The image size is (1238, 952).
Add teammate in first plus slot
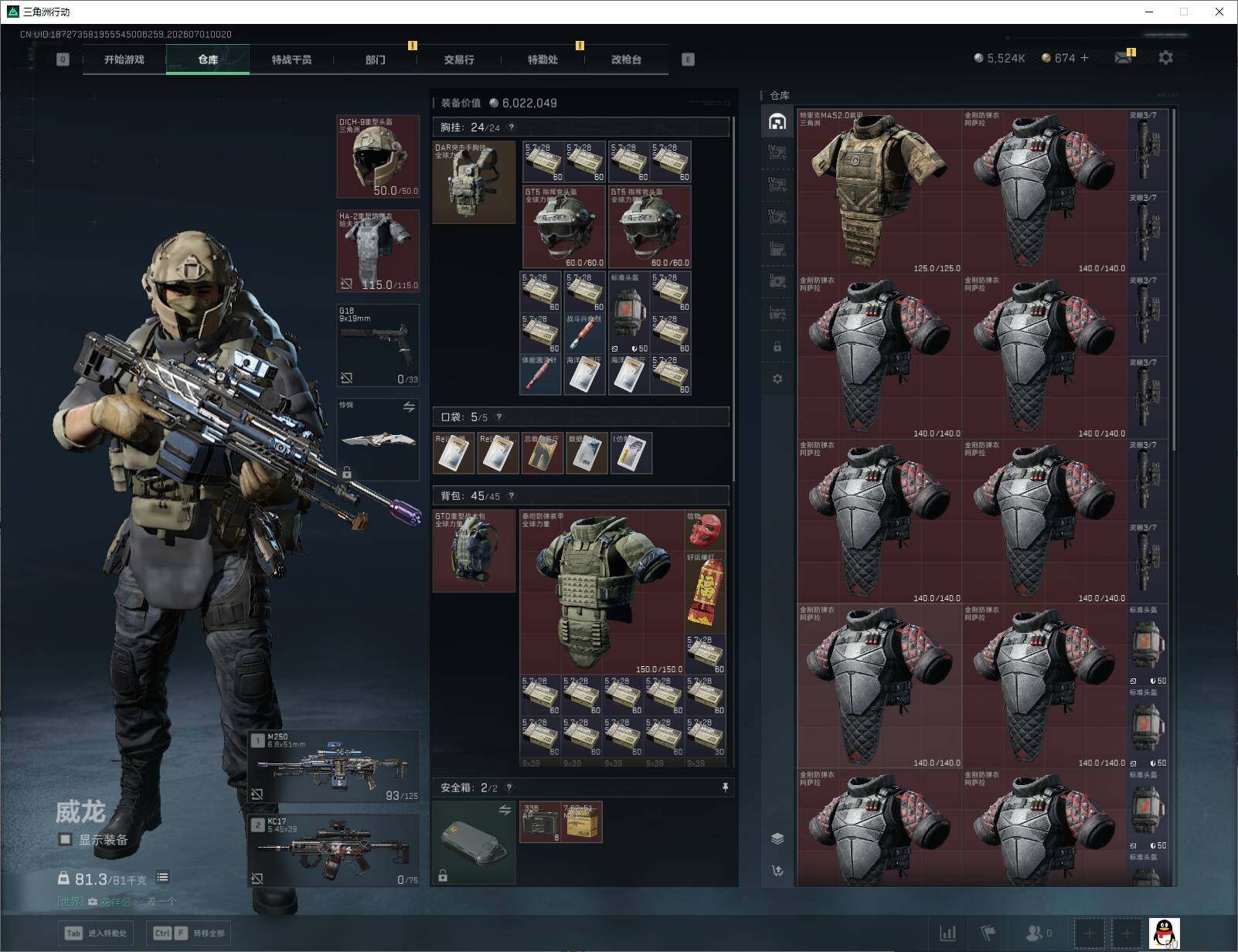(1089, 933)
